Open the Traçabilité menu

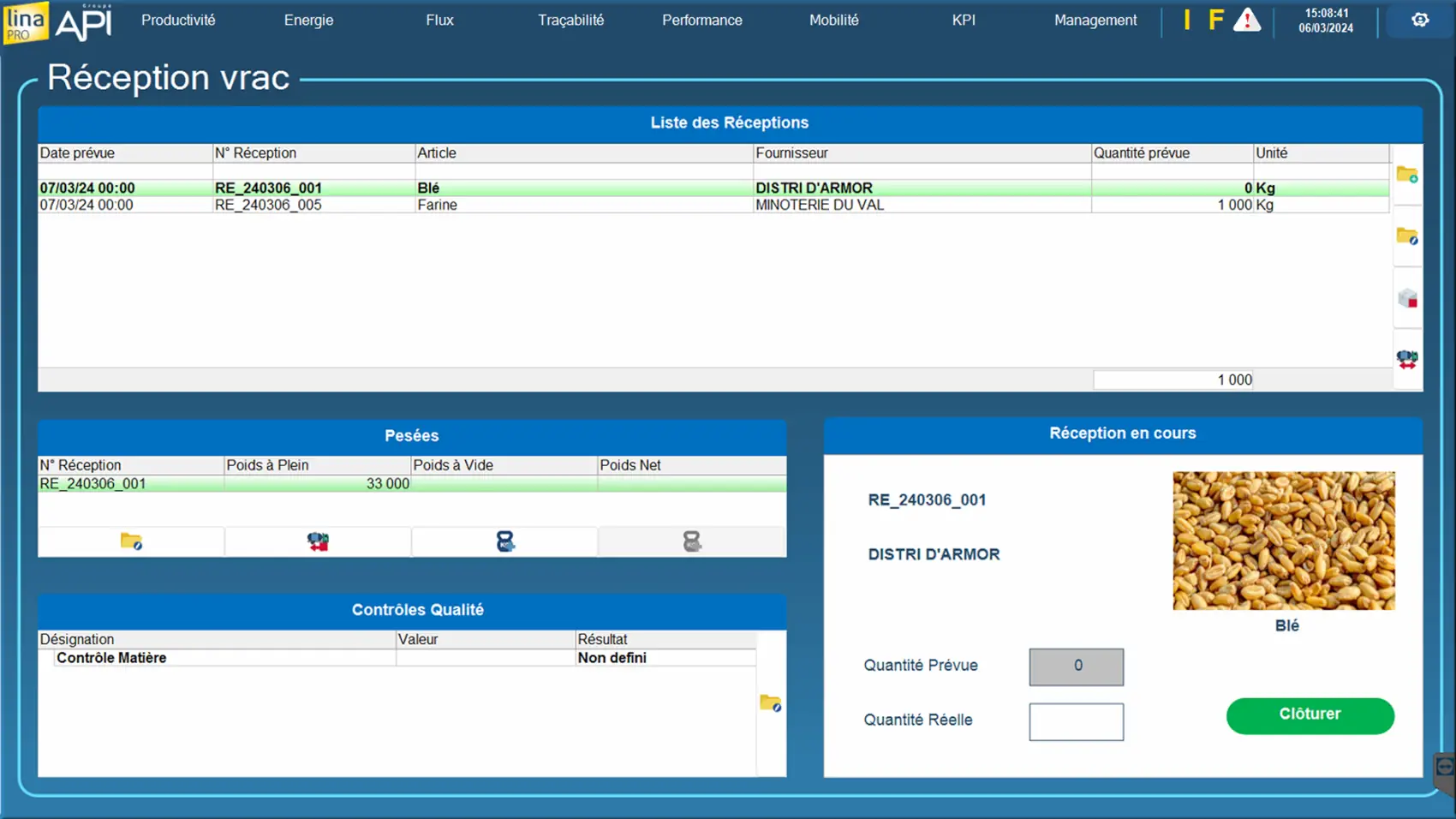(x=570, y=20)
